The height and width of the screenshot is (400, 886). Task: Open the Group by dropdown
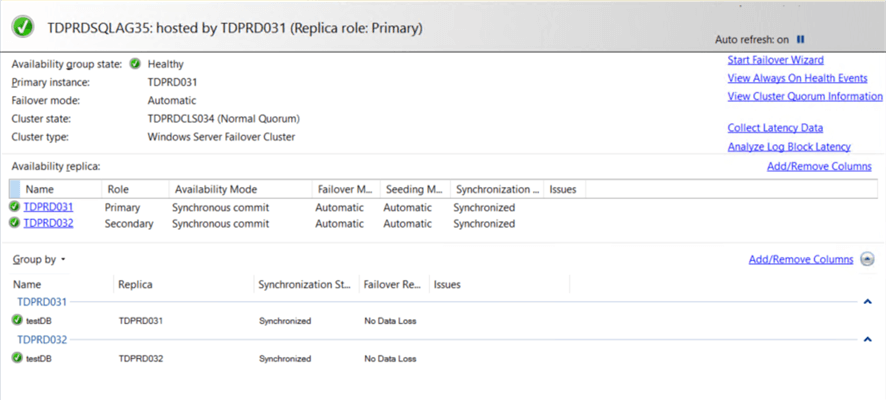click(39, 259)
